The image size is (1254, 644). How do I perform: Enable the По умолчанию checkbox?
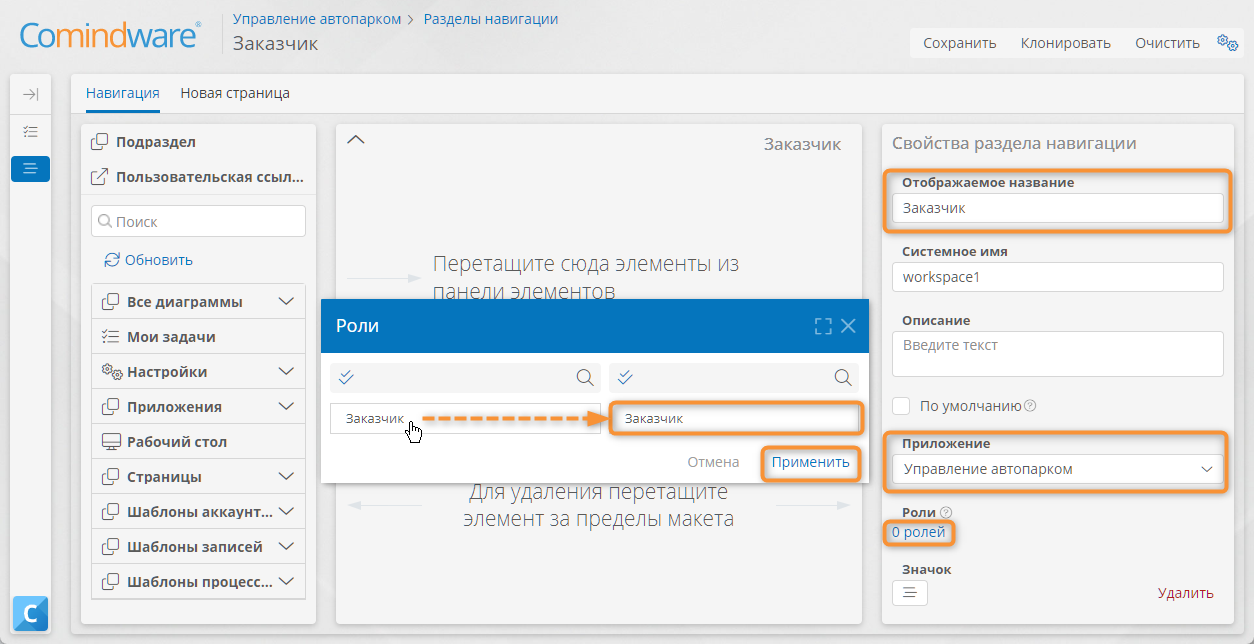pyautogui.click(x=901, y=406)
